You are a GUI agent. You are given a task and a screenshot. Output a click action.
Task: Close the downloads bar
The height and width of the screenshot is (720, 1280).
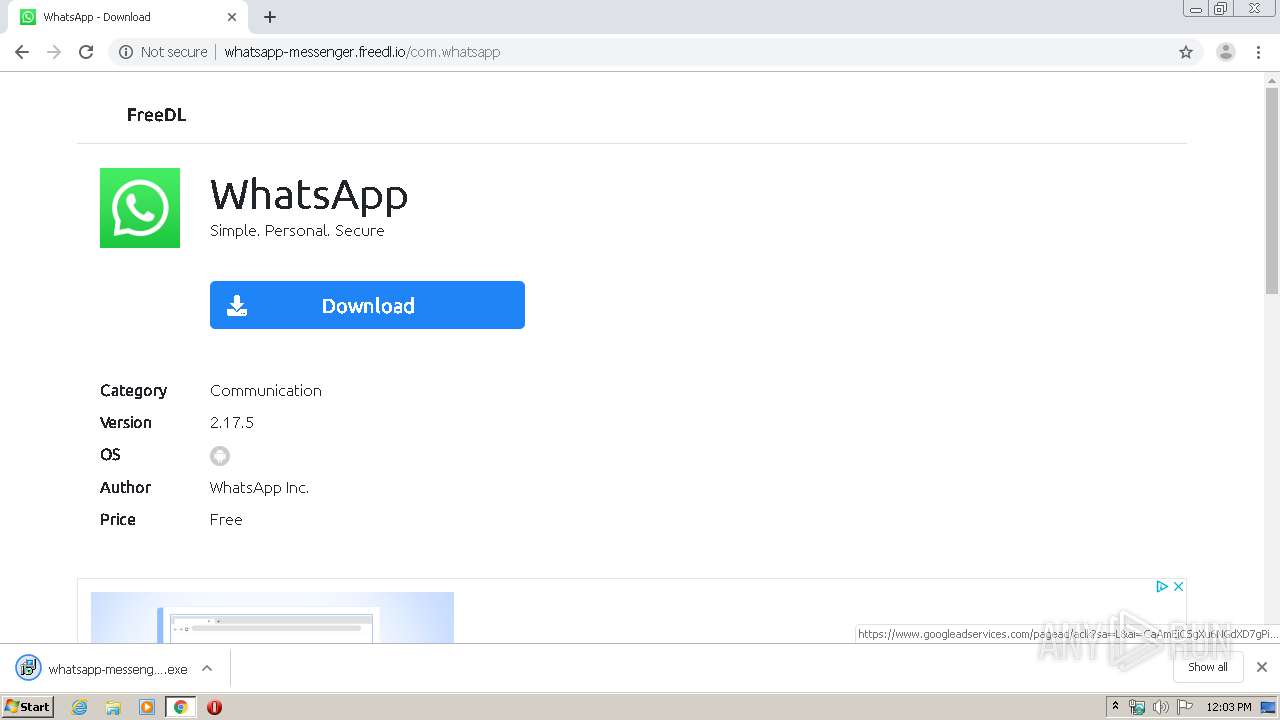pos(1262,667)
